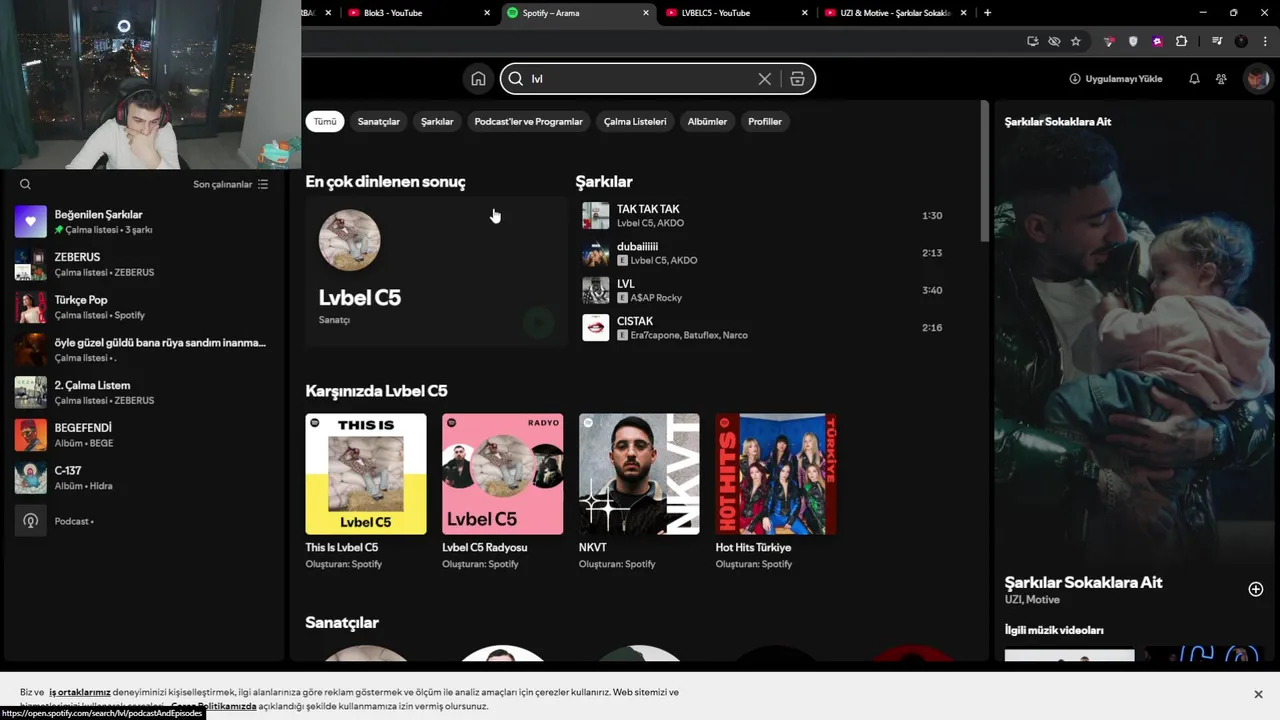
Task: Select the Çalma Listeleri filter chip
Action: [635, 121]
